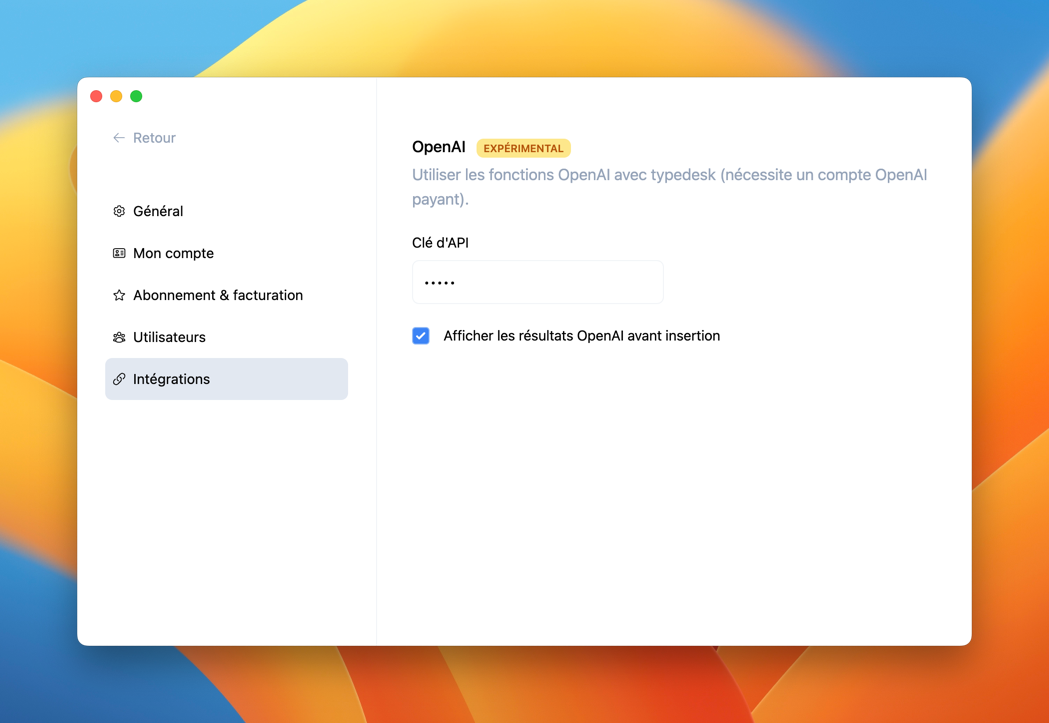The image size is (1049, 723).
Task: Click the users icon beside Utilisateurs
Action: 119,337
